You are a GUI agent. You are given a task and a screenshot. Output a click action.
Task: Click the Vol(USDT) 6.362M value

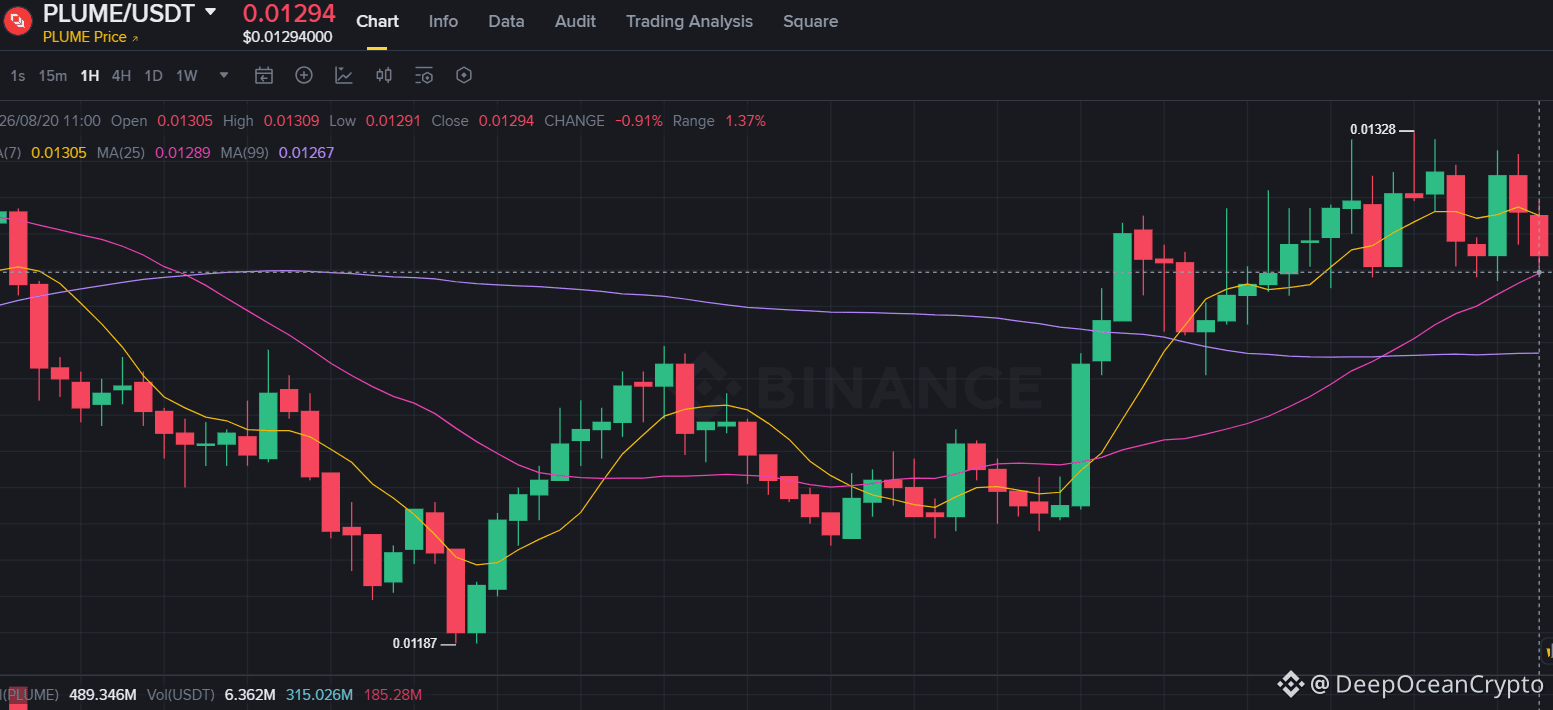(x=250, y=694)
